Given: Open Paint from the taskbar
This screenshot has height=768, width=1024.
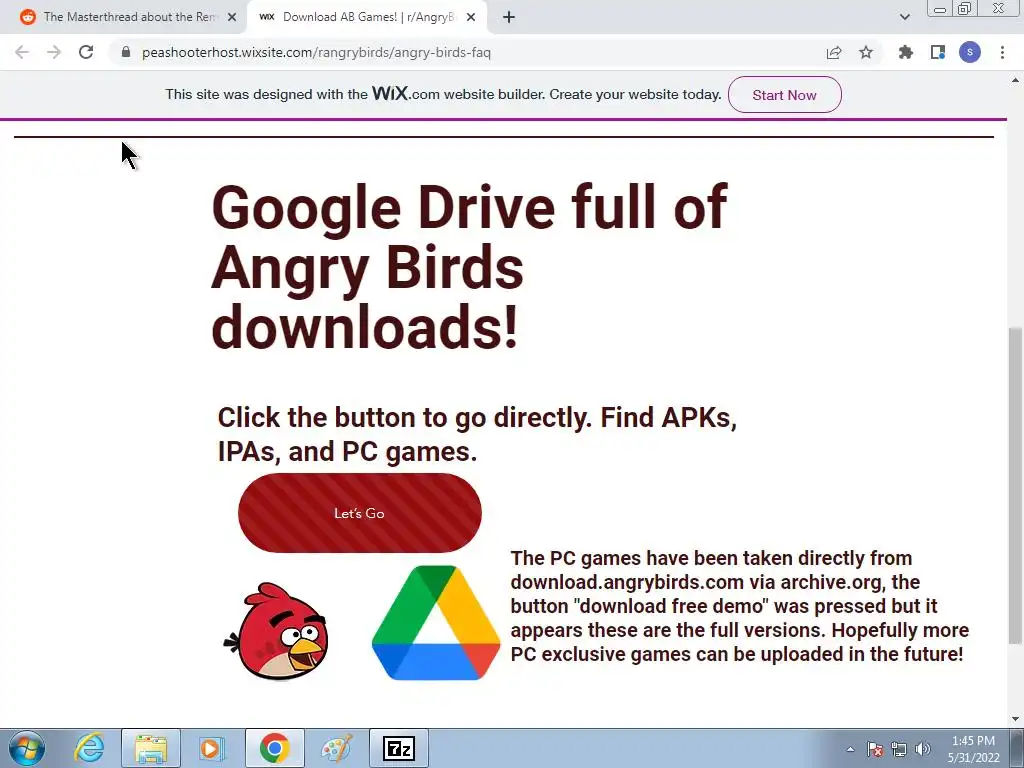Looking at the screenshot, I should pyautogui.click(x=336, y=748).
